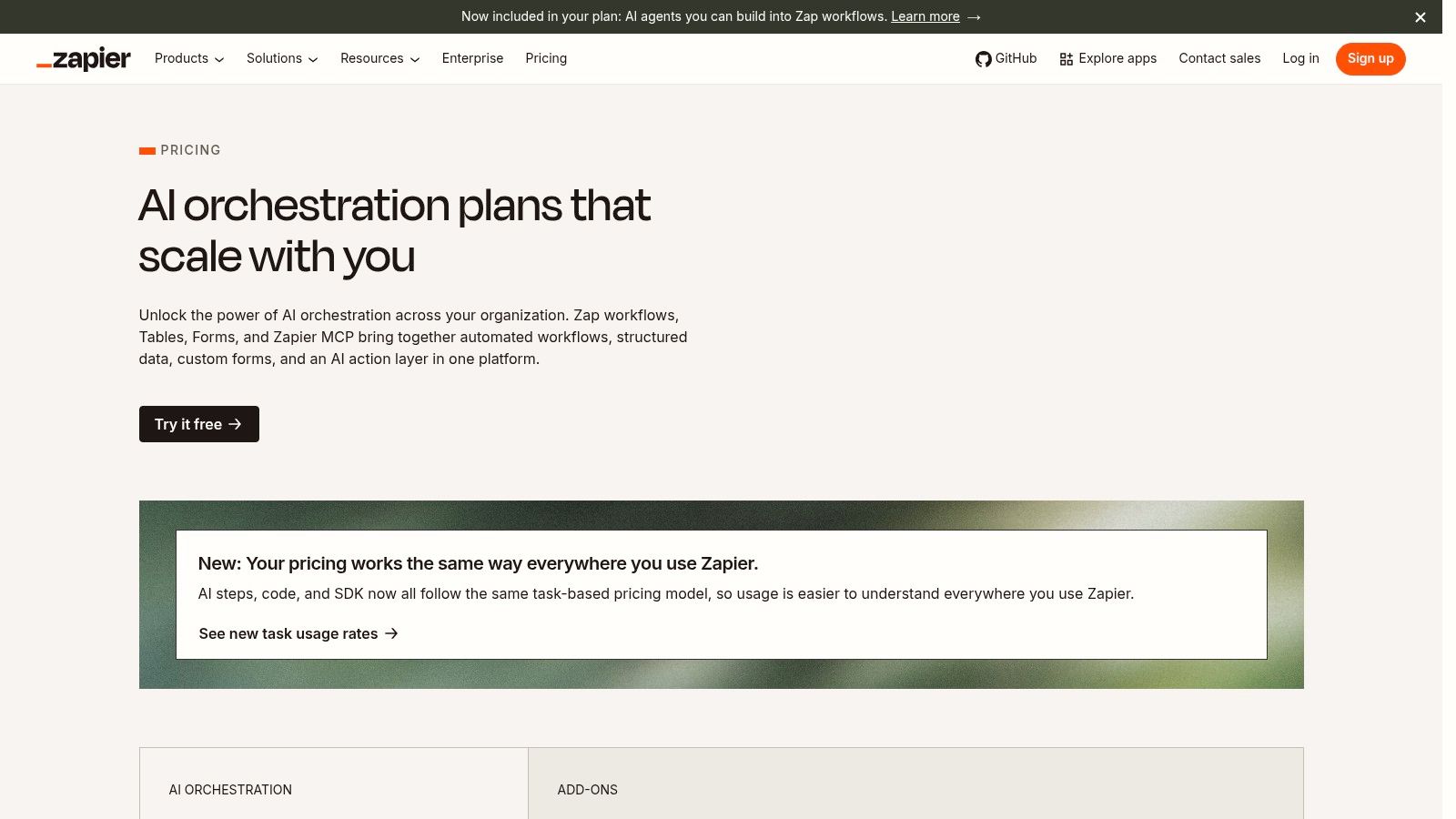Click the Log in link
The width and height of the screenshot is (1456, 819).
[1300, 58]
